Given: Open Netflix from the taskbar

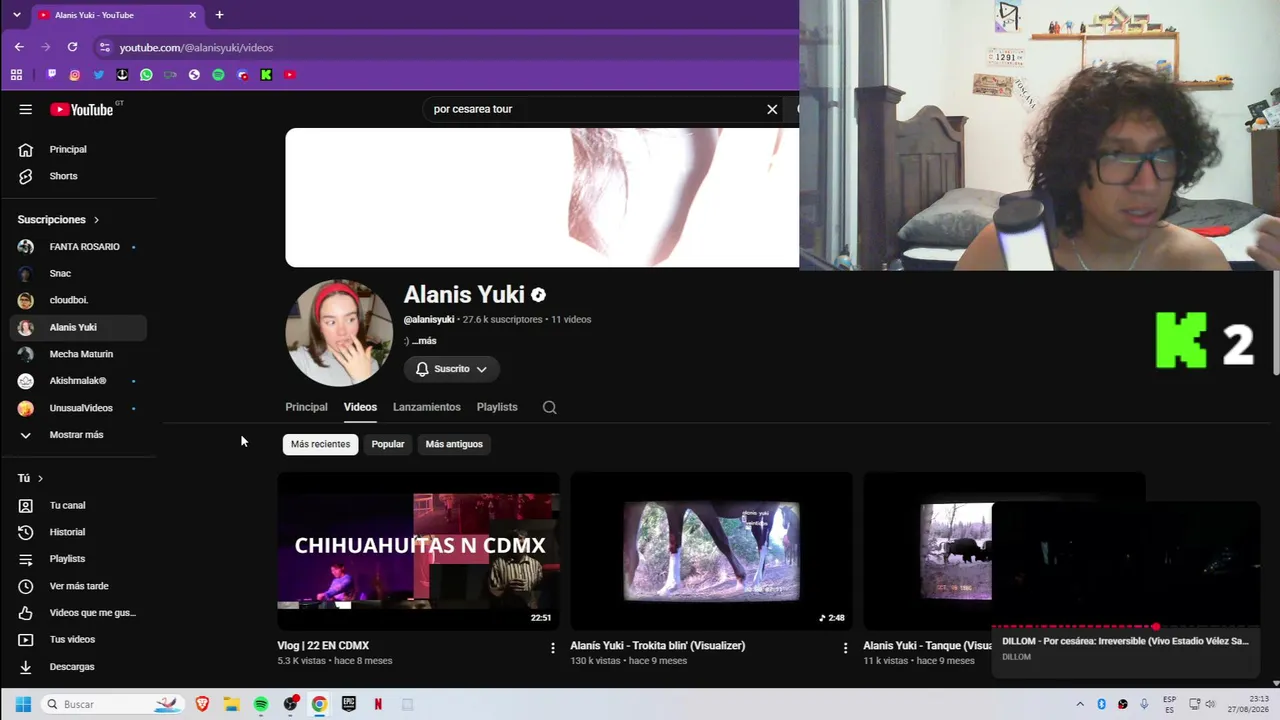Looking at the screenshot, I should coord(378,704).
